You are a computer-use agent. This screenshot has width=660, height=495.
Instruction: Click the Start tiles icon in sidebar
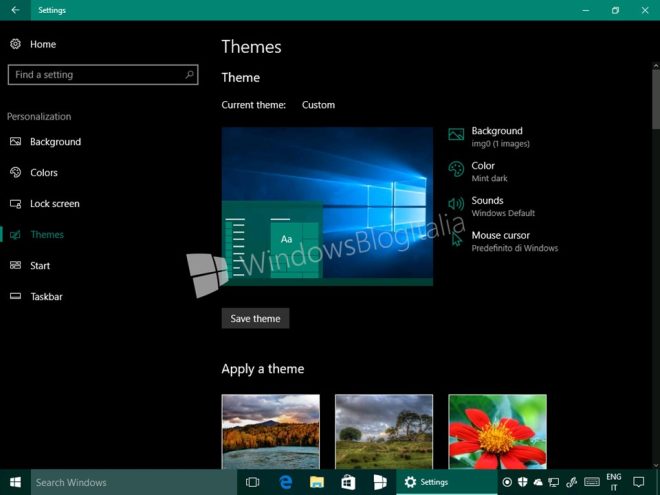(x=16, y=265)
